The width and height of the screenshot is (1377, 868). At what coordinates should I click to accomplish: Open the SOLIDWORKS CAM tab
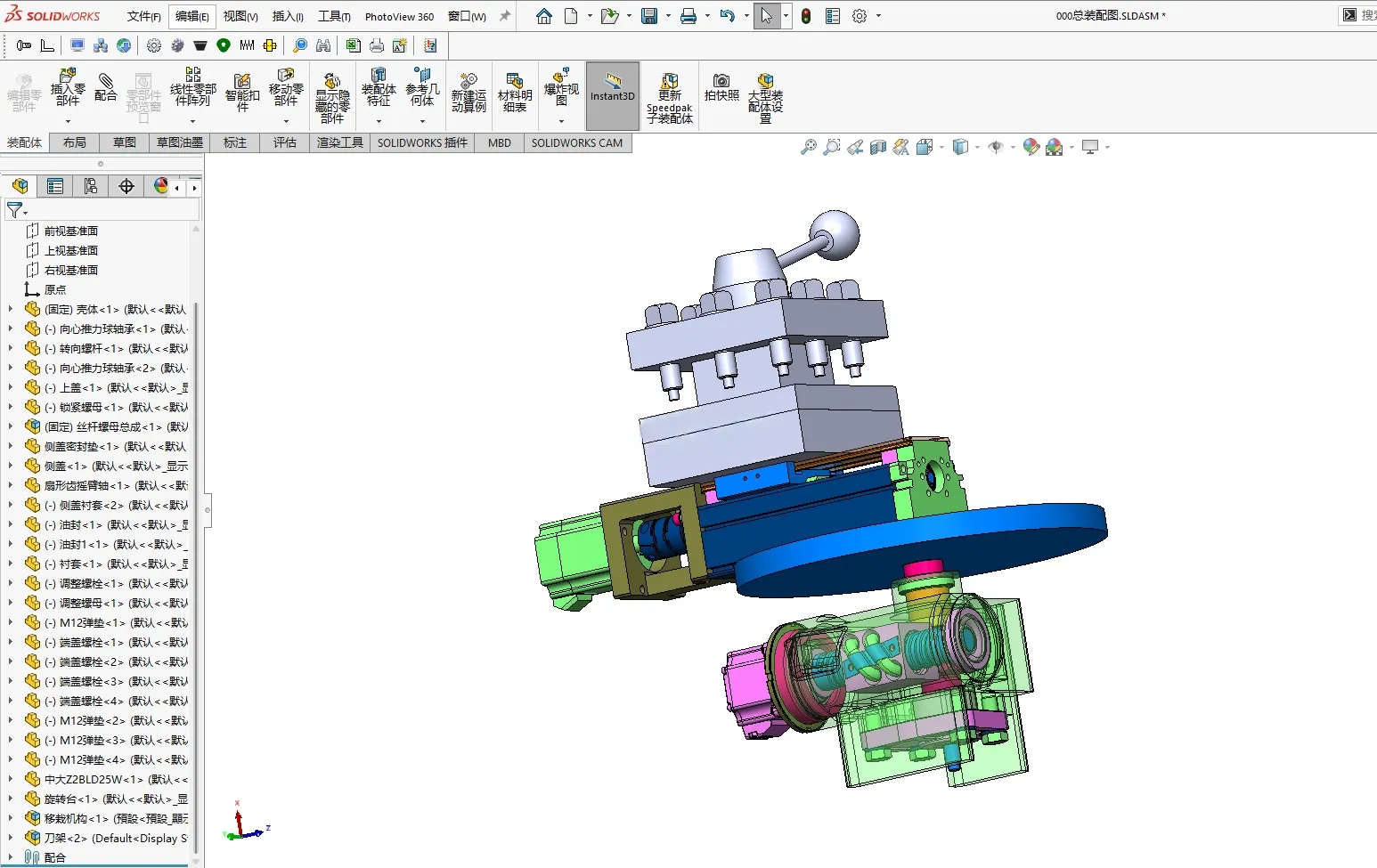pyautogui.click(x=577, y=142)
